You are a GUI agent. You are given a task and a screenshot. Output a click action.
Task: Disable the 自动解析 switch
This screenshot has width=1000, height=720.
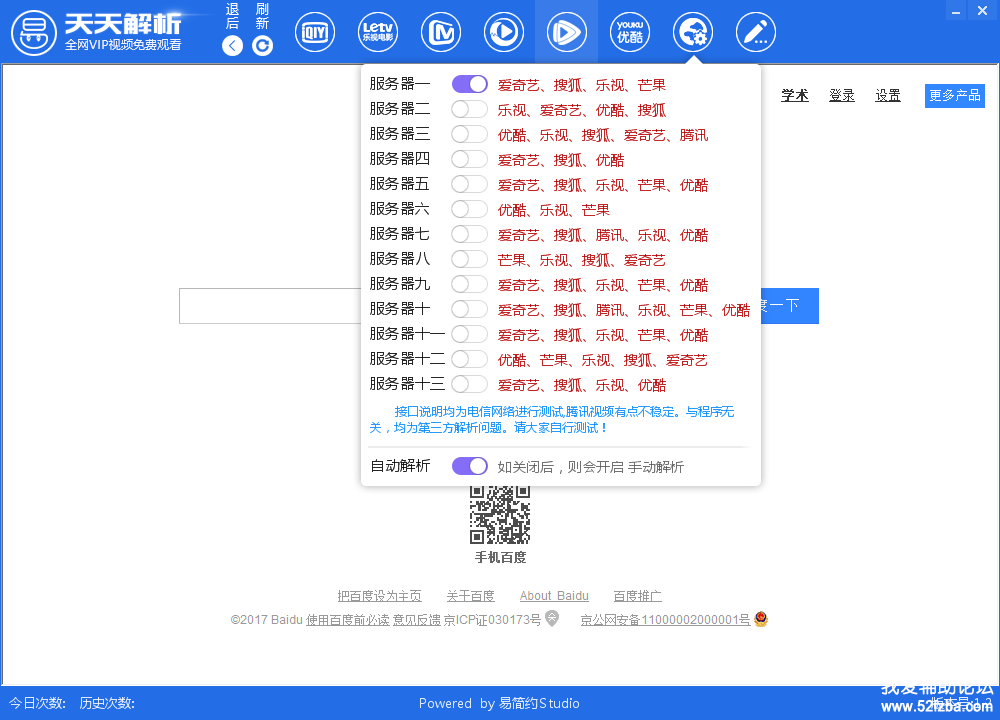click(x=469, y=466)
